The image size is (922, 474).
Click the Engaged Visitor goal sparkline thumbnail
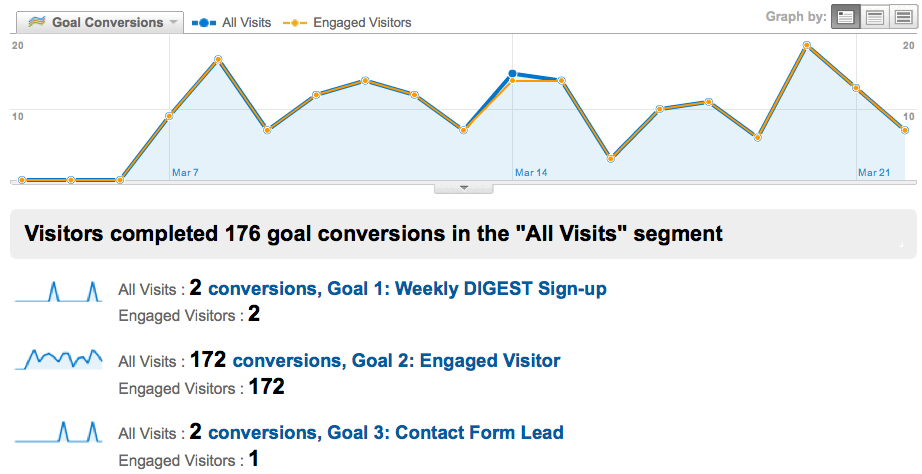tap(58, 359)
